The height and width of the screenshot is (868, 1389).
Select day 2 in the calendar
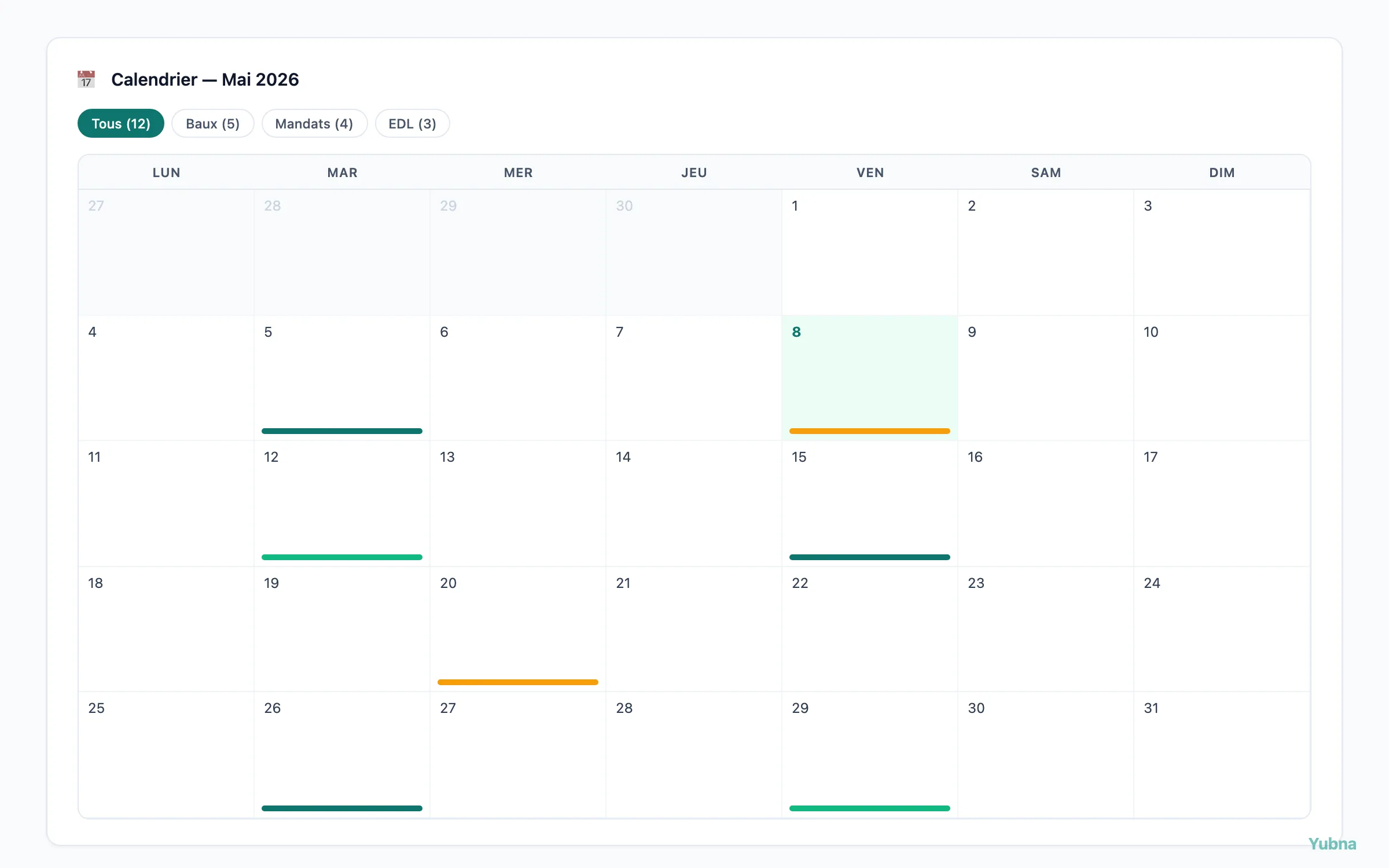(x=1046, y=252)
